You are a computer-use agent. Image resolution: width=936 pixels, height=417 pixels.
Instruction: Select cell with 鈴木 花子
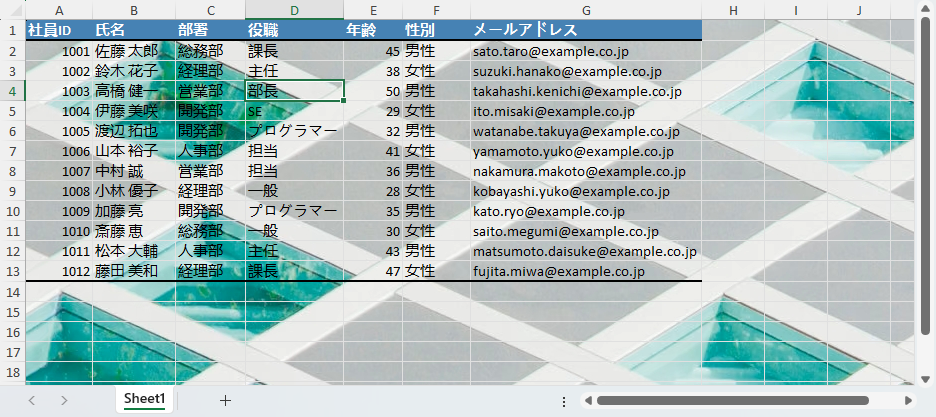[134, 71]
